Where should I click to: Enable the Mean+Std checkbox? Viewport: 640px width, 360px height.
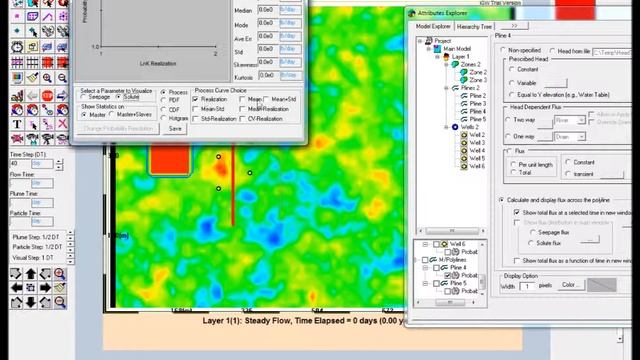(266, 99)
